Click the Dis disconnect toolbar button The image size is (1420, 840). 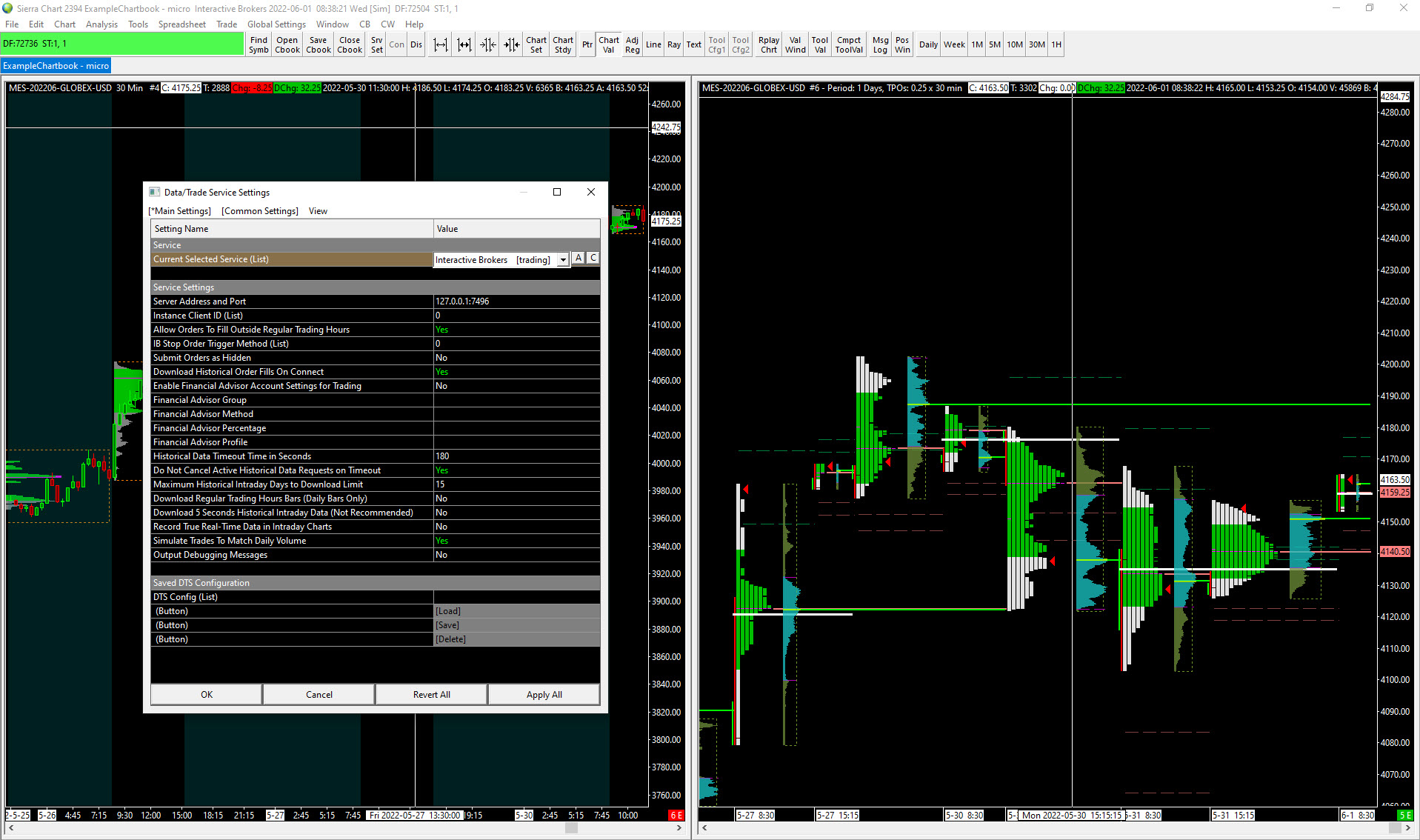[x=416, y=45]
